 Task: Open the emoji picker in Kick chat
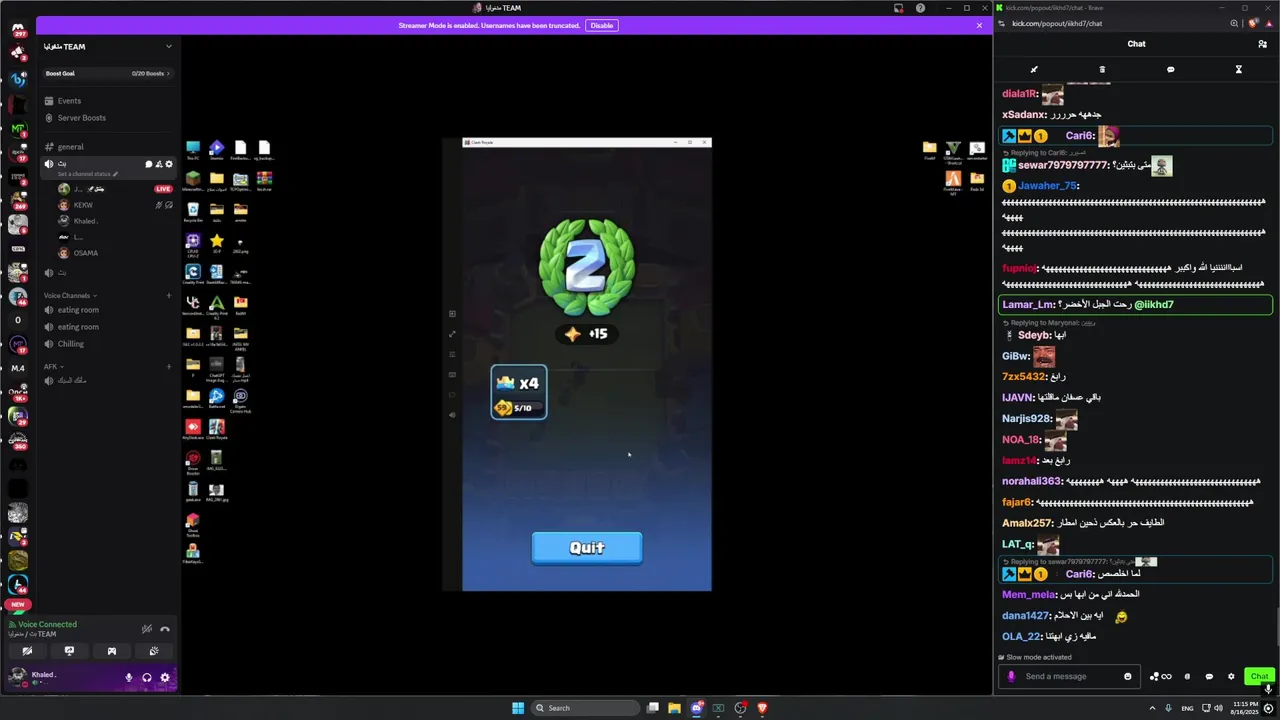coord(1128,677)
